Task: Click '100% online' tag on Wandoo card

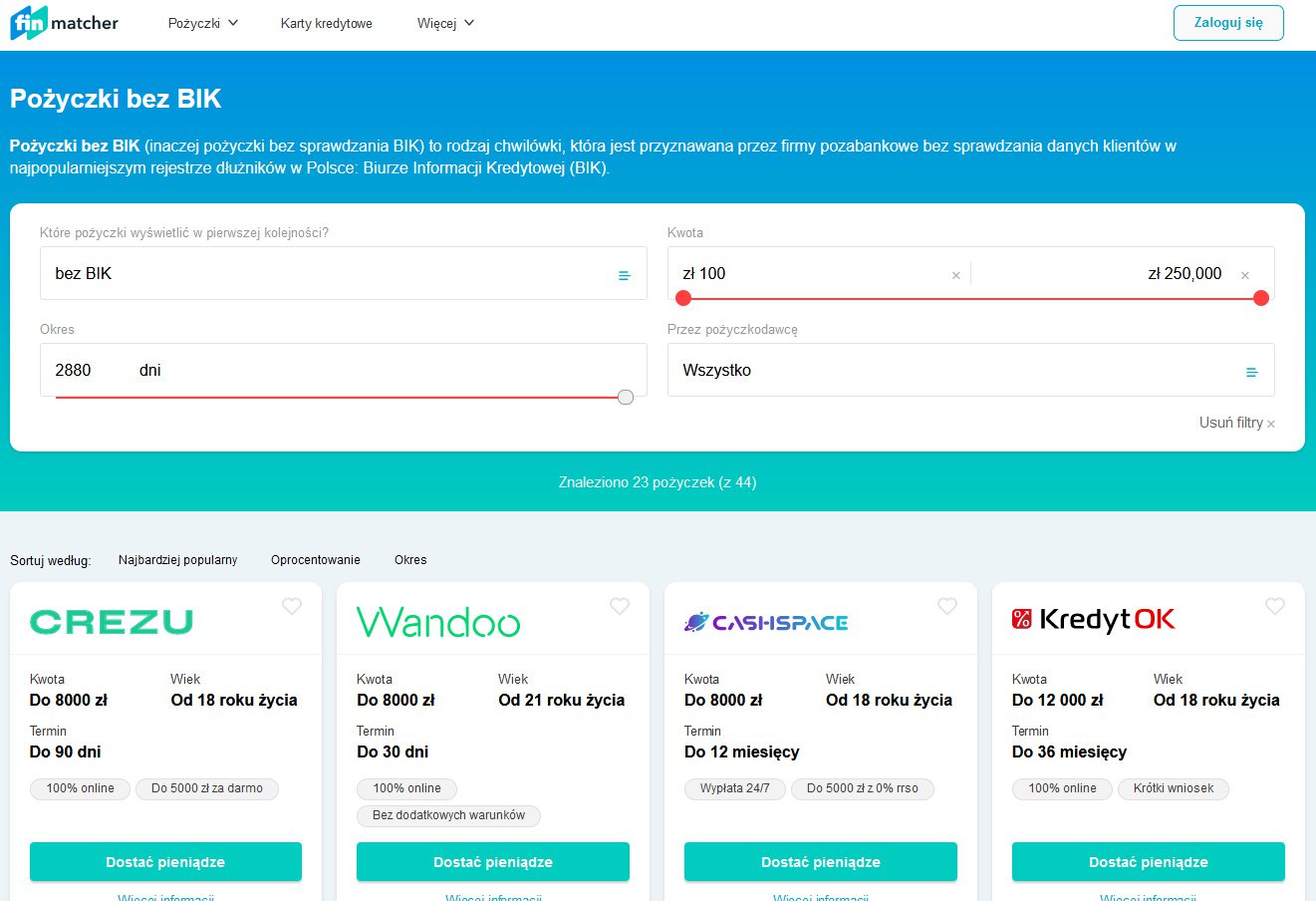Action: (x=407, y=788)
